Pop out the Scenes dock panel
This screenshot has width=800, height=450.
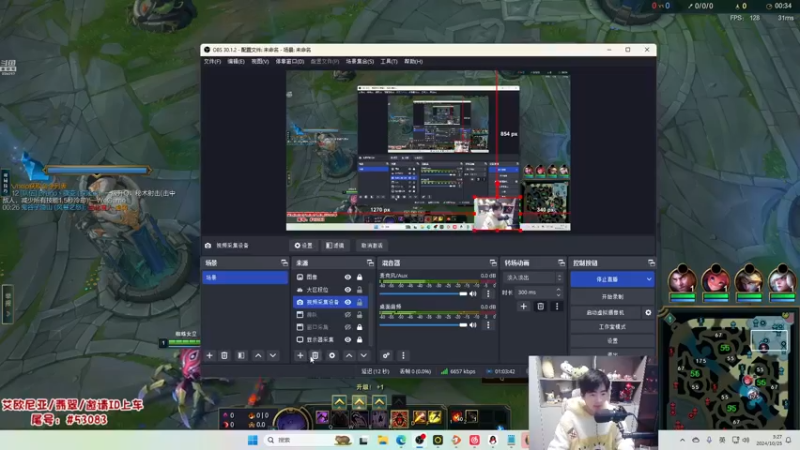(x=284, y=263)
